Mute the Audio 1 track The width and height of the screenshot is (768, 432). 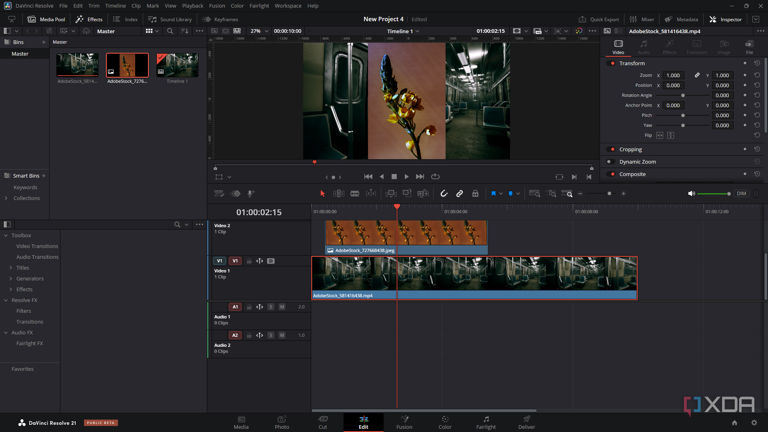[x=282, y=307]
